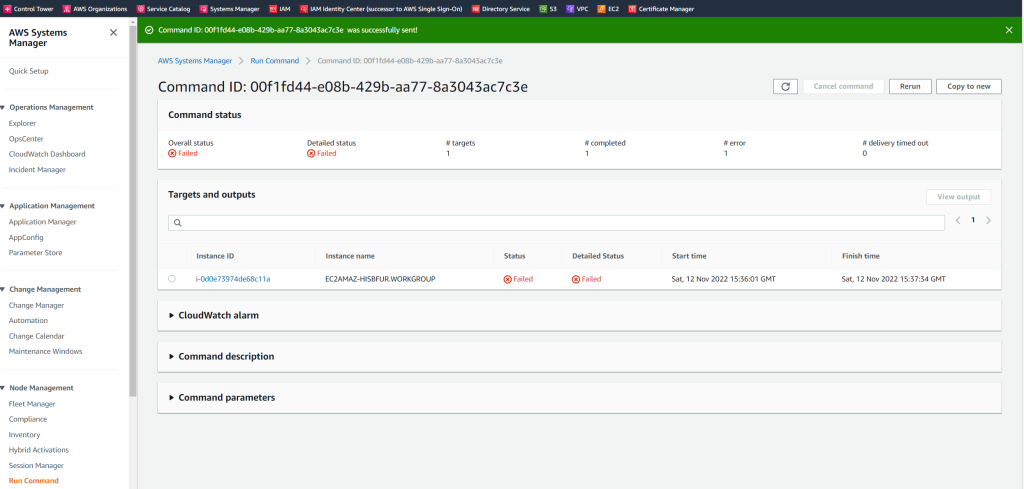
Task: Open OpsCenter in the sidebar
Action: [x=25, y=139]
